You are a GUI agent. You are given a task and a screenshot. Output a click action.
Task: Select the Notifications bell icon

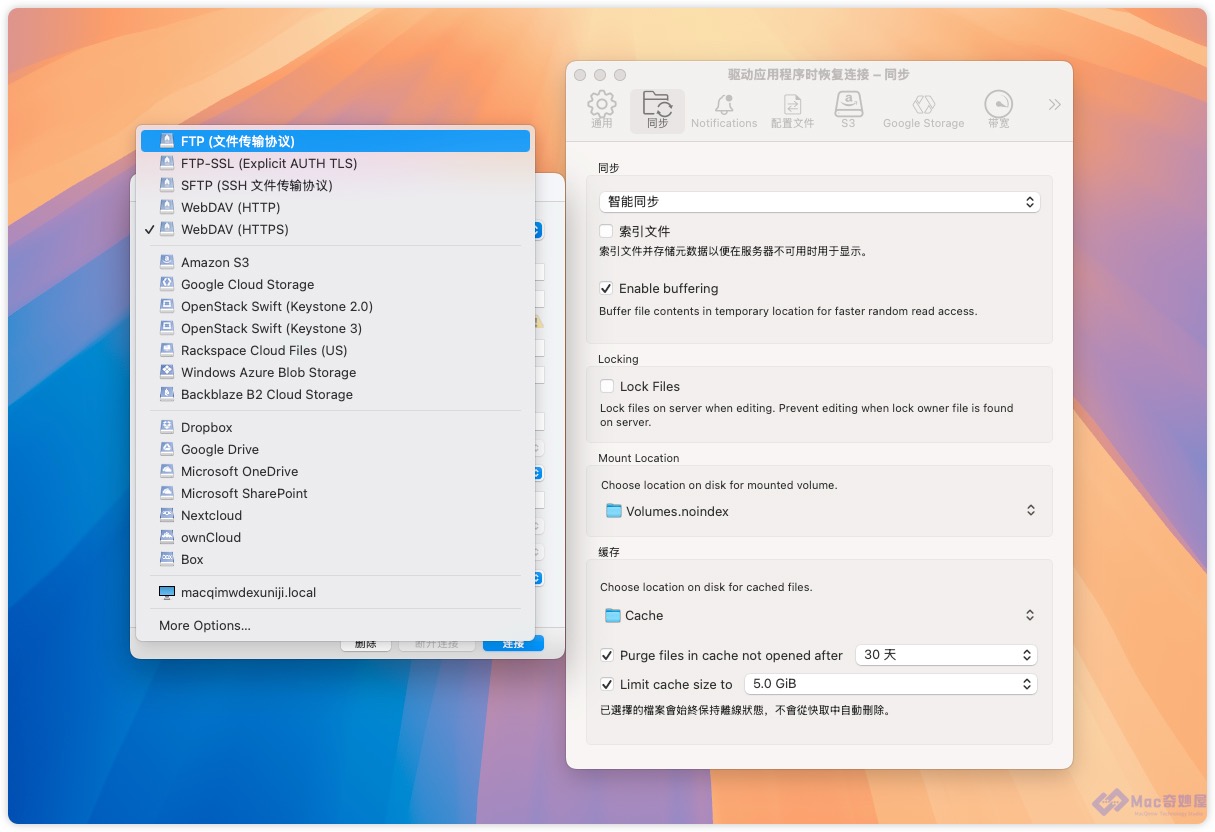(x=723, y=110)
